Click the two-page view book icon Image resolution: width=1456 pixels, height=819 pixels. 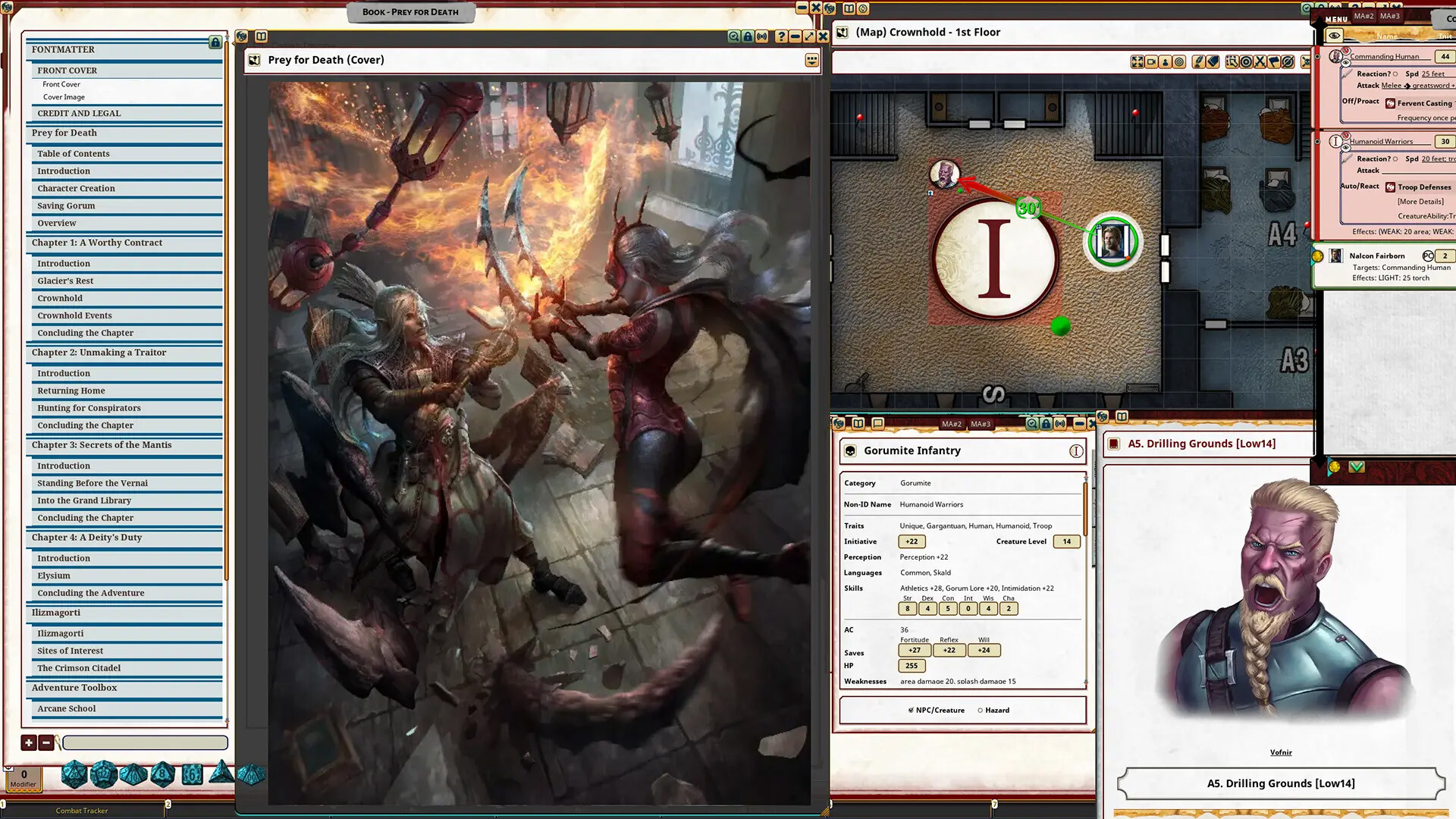pyautogui.click(x=262, y=36)
